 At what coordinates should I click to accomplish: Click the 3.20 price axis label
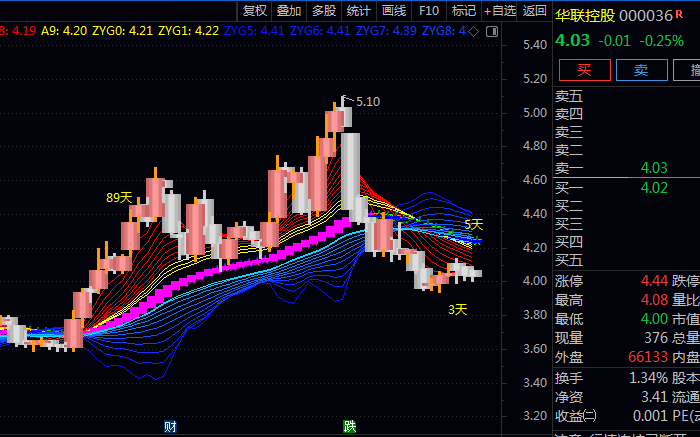535,416
